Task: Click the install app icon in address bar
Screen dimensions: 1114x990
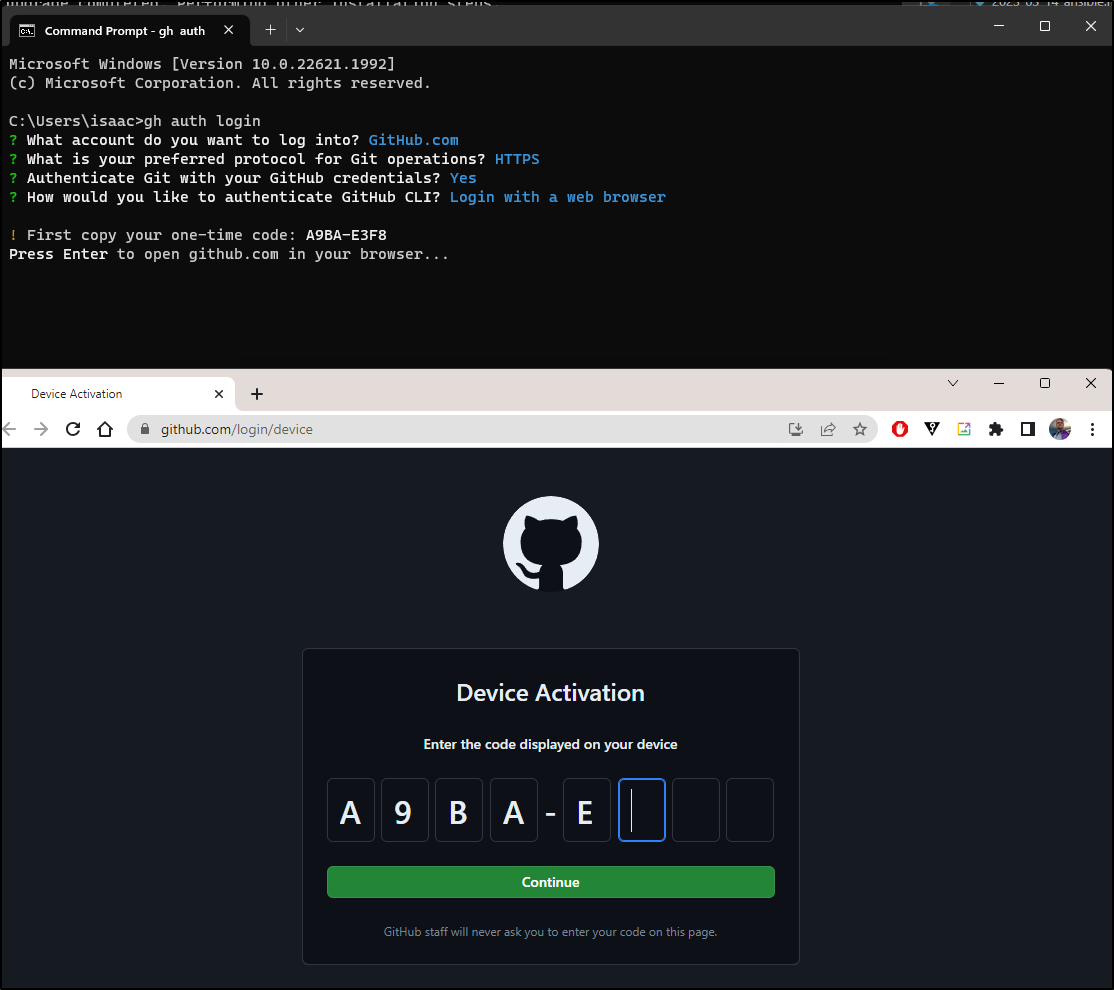Action: point(796,429)
